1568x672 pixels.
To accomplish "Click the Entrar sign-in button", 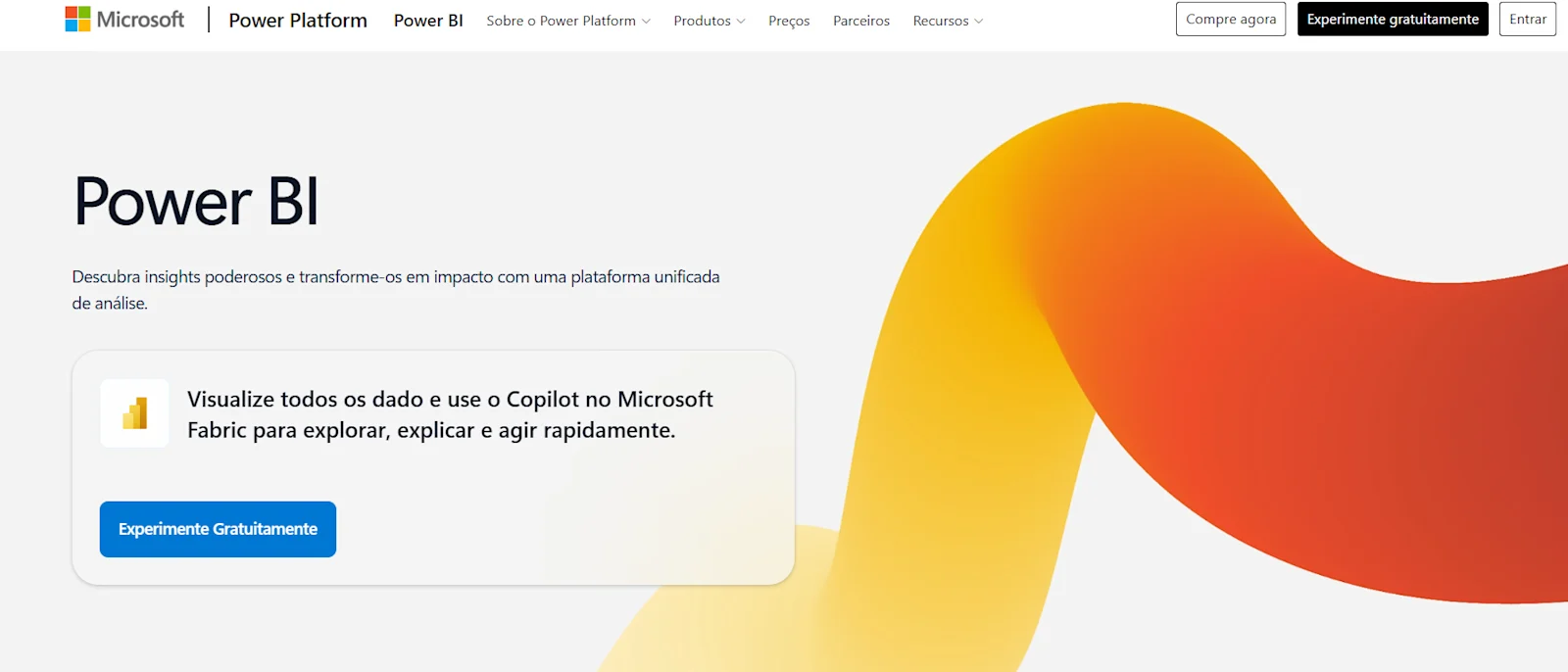I will click(x=1528, y=20).
